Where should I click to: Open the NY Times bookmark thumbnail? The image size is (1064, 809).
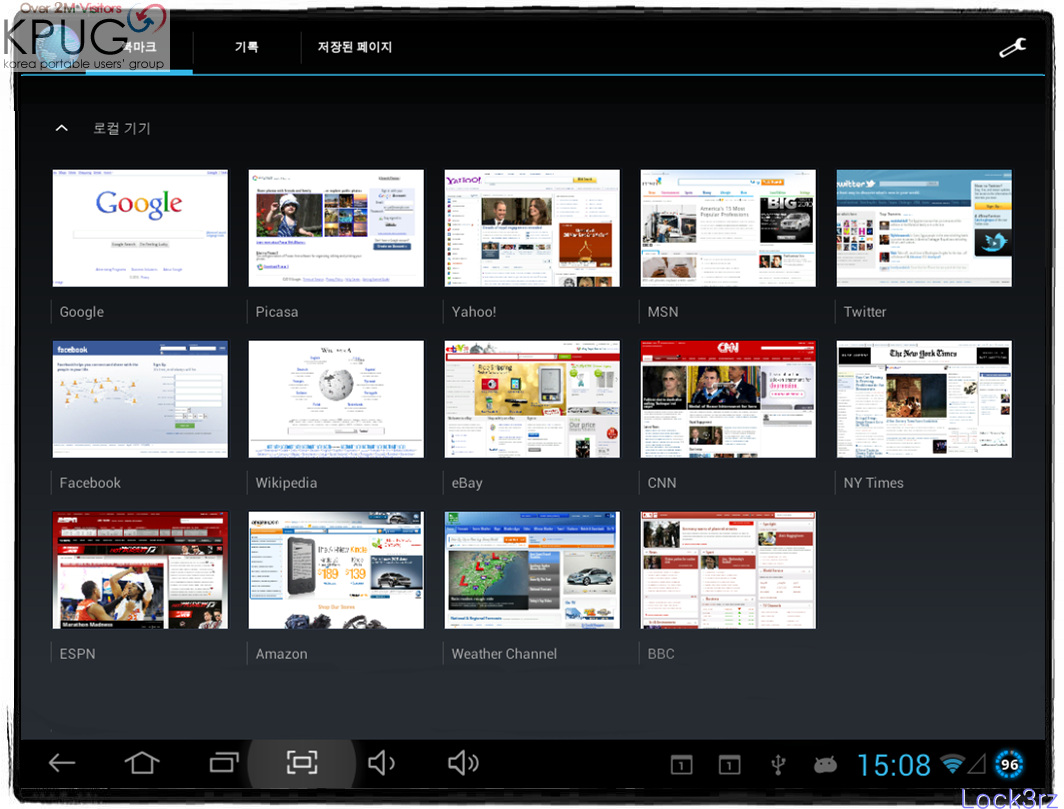pos(924,399)
